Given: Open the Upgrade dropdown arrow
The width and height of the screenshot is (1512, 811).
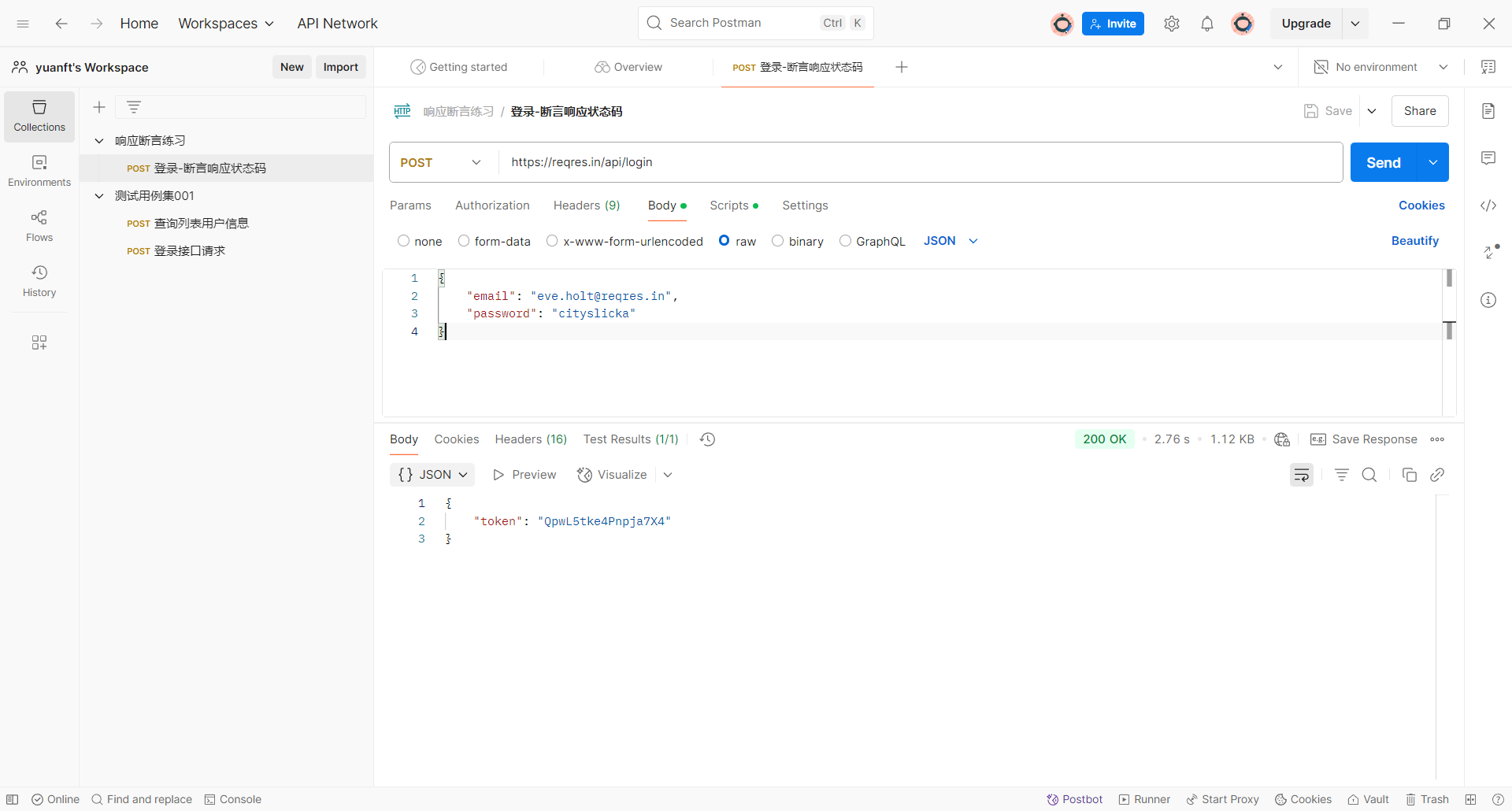Looking at the screenshot, I should (x=1355, y=24).
